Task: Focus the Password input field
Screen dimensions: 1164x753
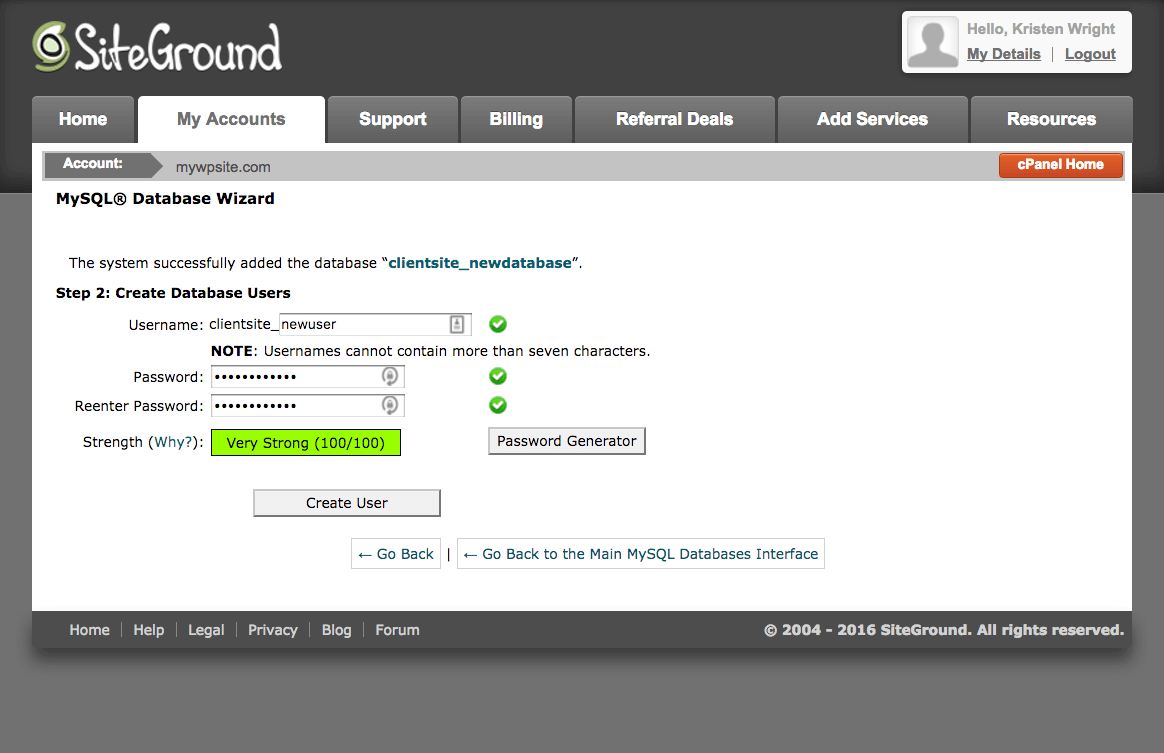Action: tap(308, 376)
